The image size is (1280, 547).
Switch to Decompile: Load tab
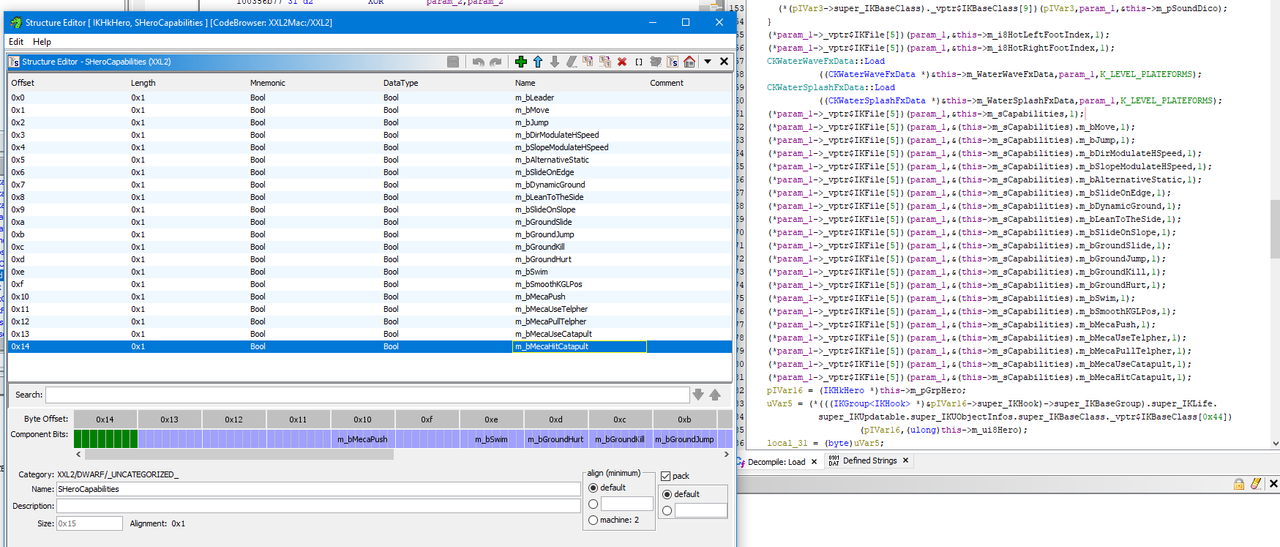[x=776, y=461]
